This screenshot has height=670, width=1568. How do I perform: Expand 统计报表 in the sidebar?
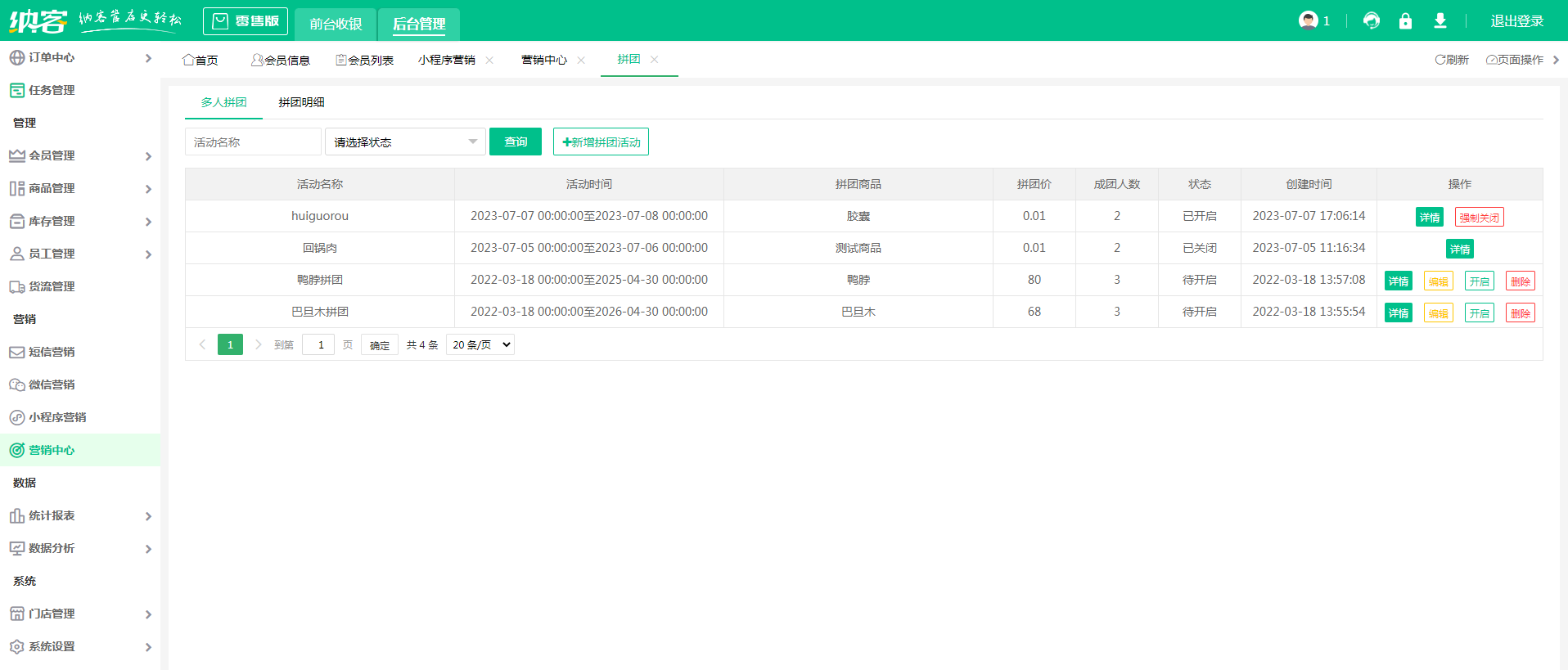(x=52, y=515)
